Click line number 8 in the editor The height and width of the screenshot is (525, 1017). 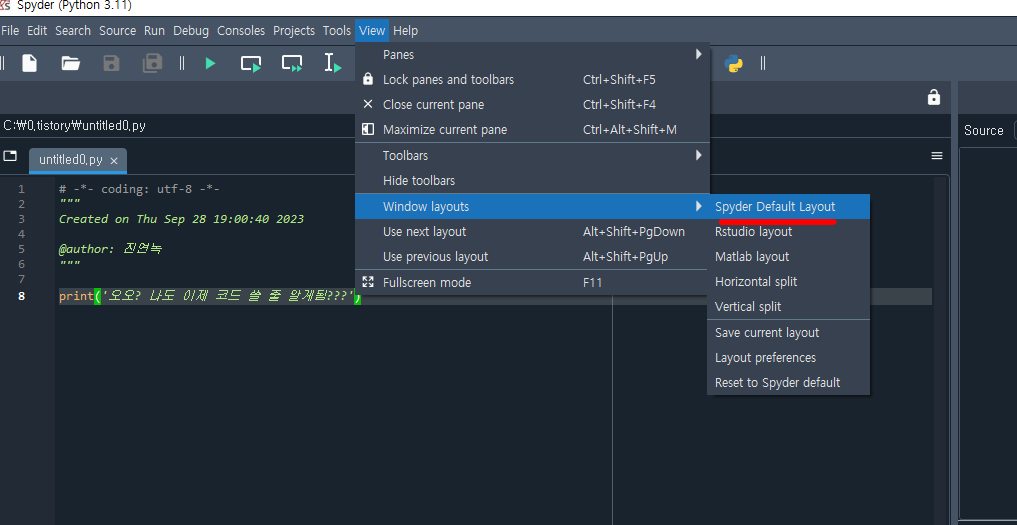(x=22, y=297)
